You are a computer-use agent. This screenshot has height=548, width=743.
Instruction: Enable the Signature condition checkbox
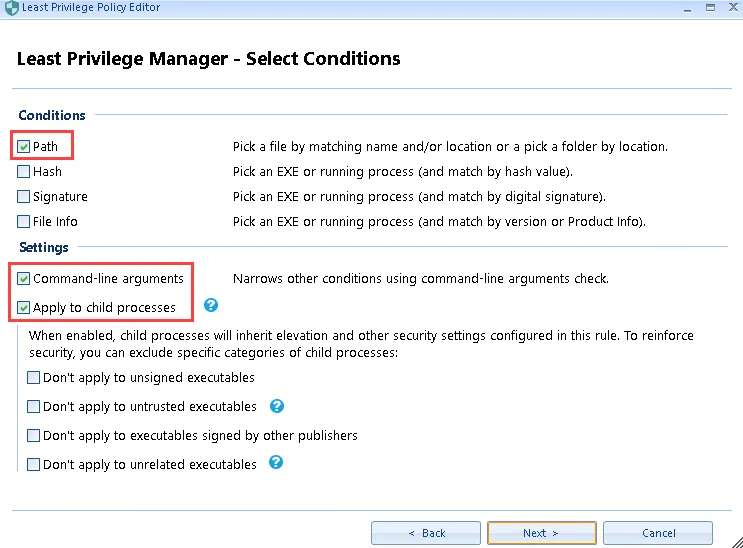coord(24,197)
